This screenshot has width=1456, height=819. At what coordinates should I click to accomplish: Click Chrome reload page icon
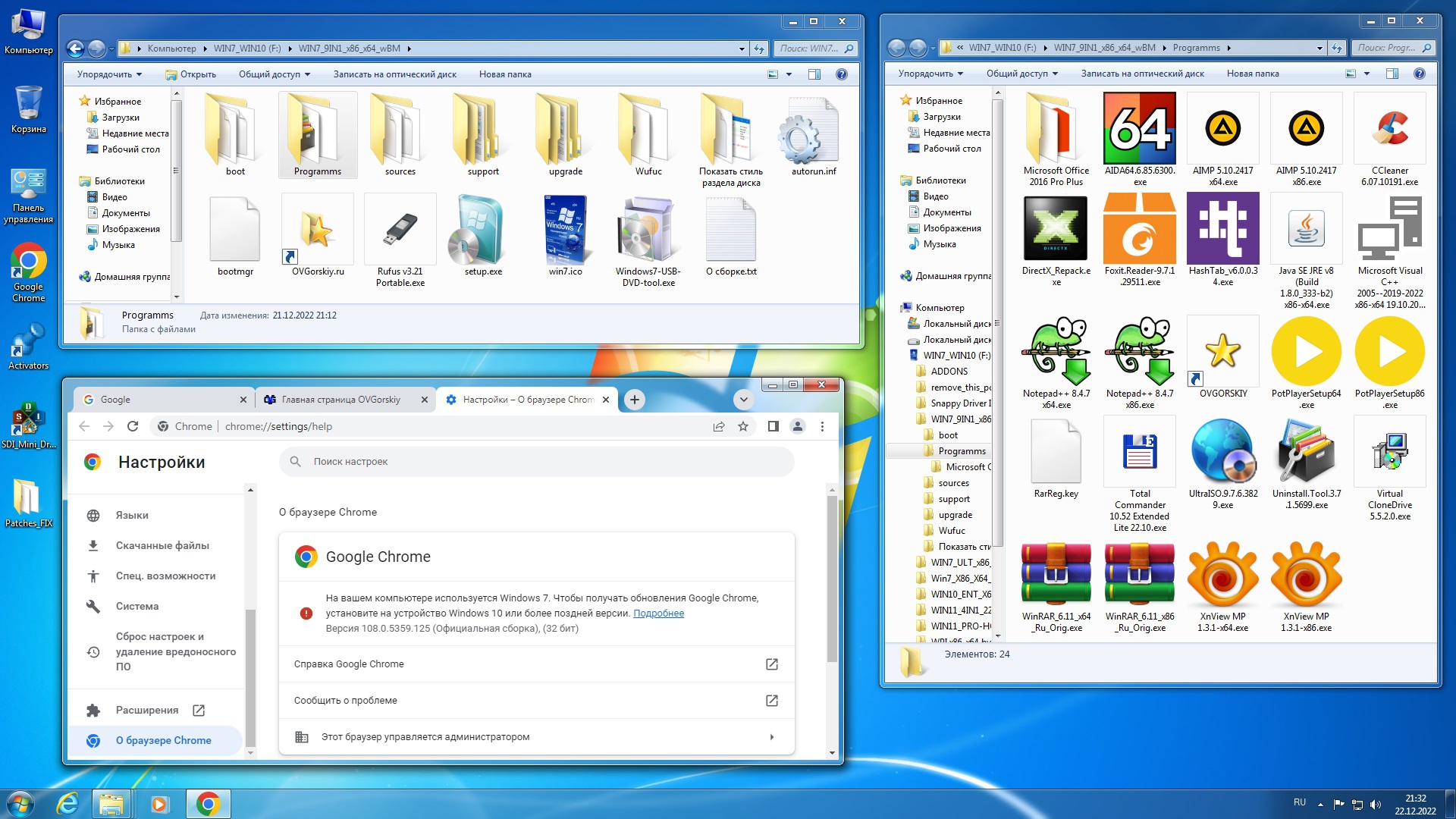(x=133, y=426)
